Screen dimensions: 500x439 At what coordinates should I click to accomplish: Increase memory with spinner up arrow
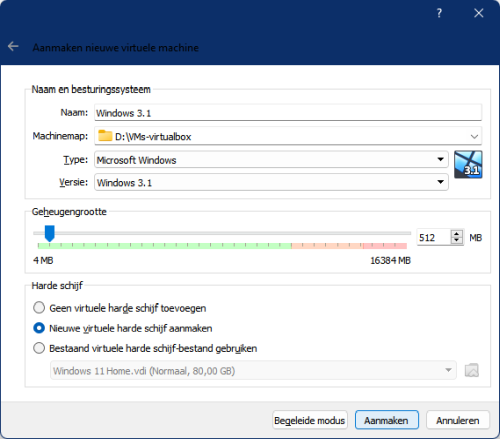pyautogui.click(x=457, y=234)
